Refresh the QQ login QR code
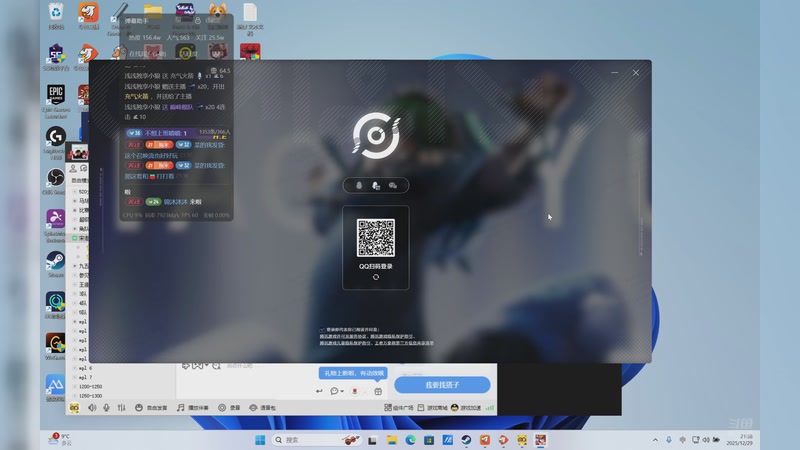 376,277
